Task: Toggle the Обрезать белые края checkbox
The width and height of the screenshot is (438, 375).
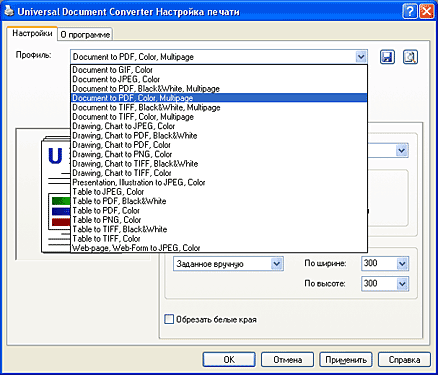Action: [x=169, y=319]
